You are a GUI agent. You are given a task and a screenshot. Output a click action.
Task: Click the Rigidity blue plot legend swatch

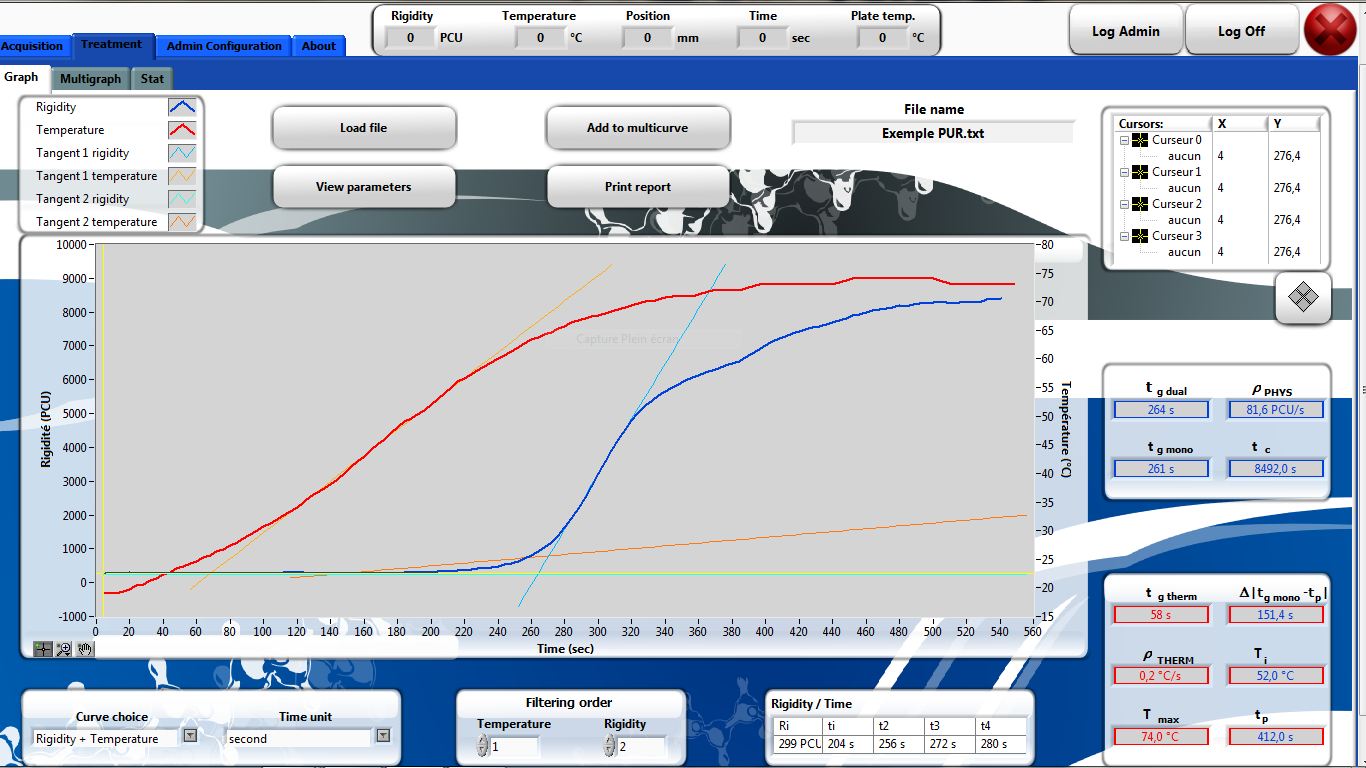(182, 107)
